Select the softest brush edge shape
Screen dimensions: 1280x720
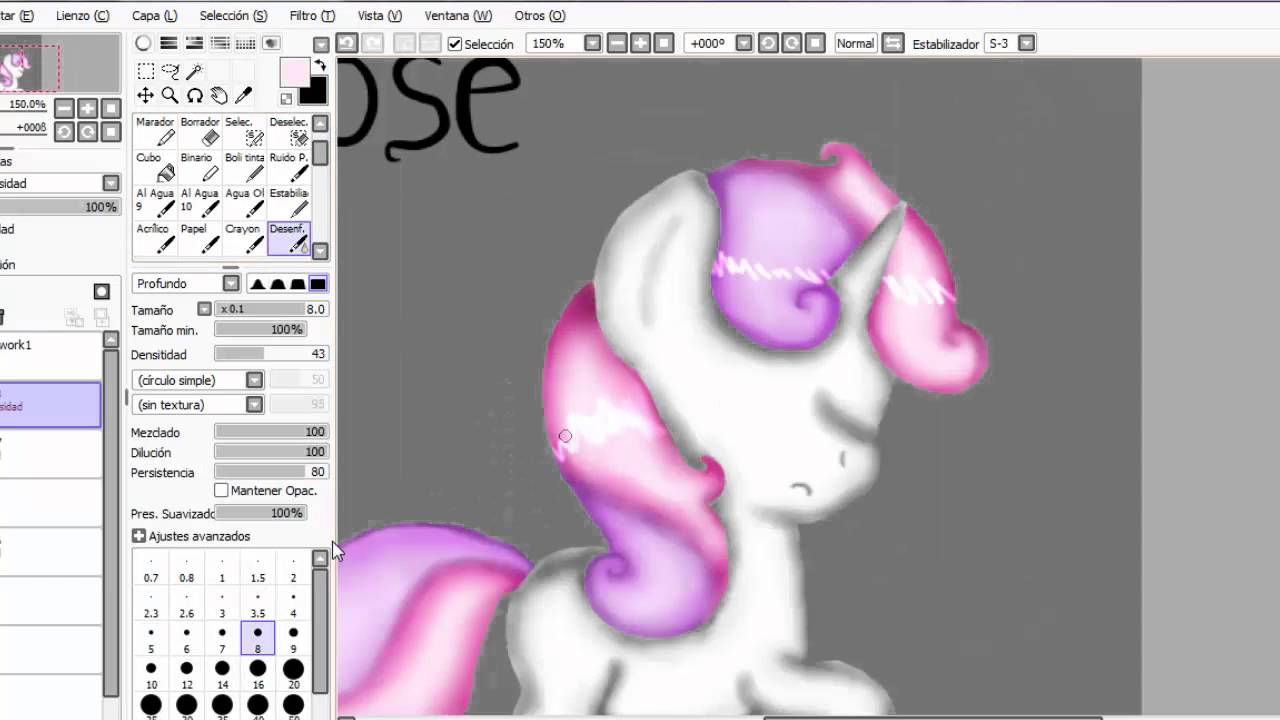click(x=258, y=284)
